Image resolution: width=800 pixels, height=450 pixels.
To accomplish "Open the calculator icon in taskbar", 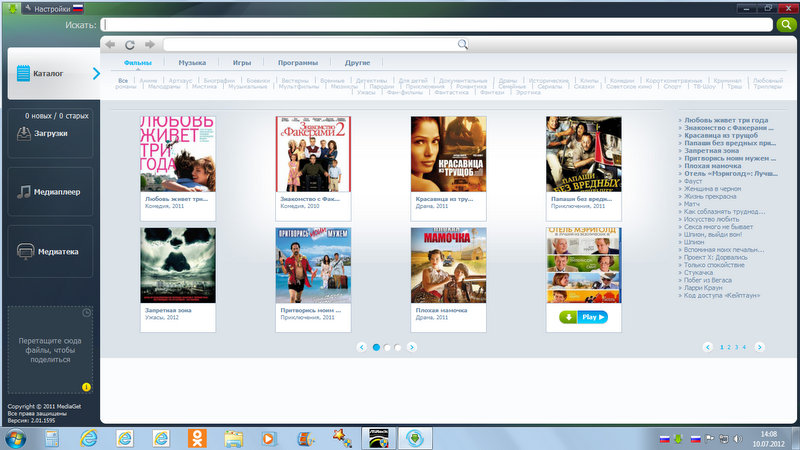I will pyautogui.click(x=52, y=438).
